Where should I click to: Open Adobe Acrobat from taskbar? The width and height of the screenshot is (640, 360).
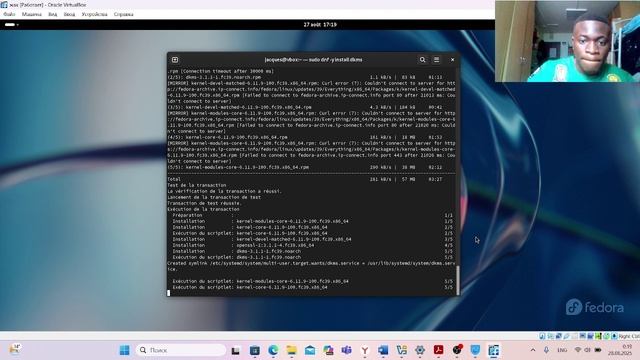click(x=438, y=350)
